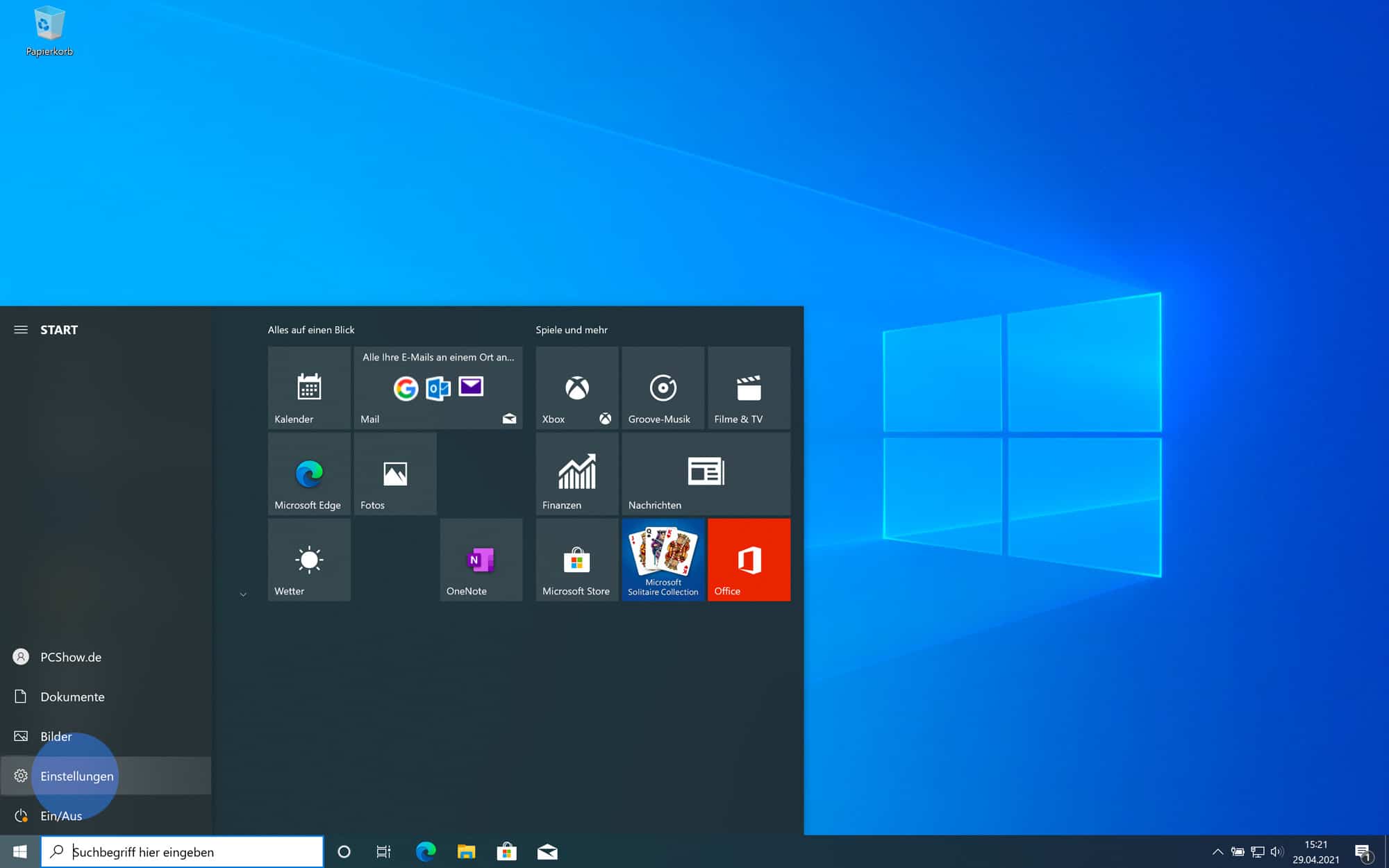Image resolution: width=1389 pixels, height=868 pixels.
Task: Open the Mail tile in Start menu
Action: 438,387
